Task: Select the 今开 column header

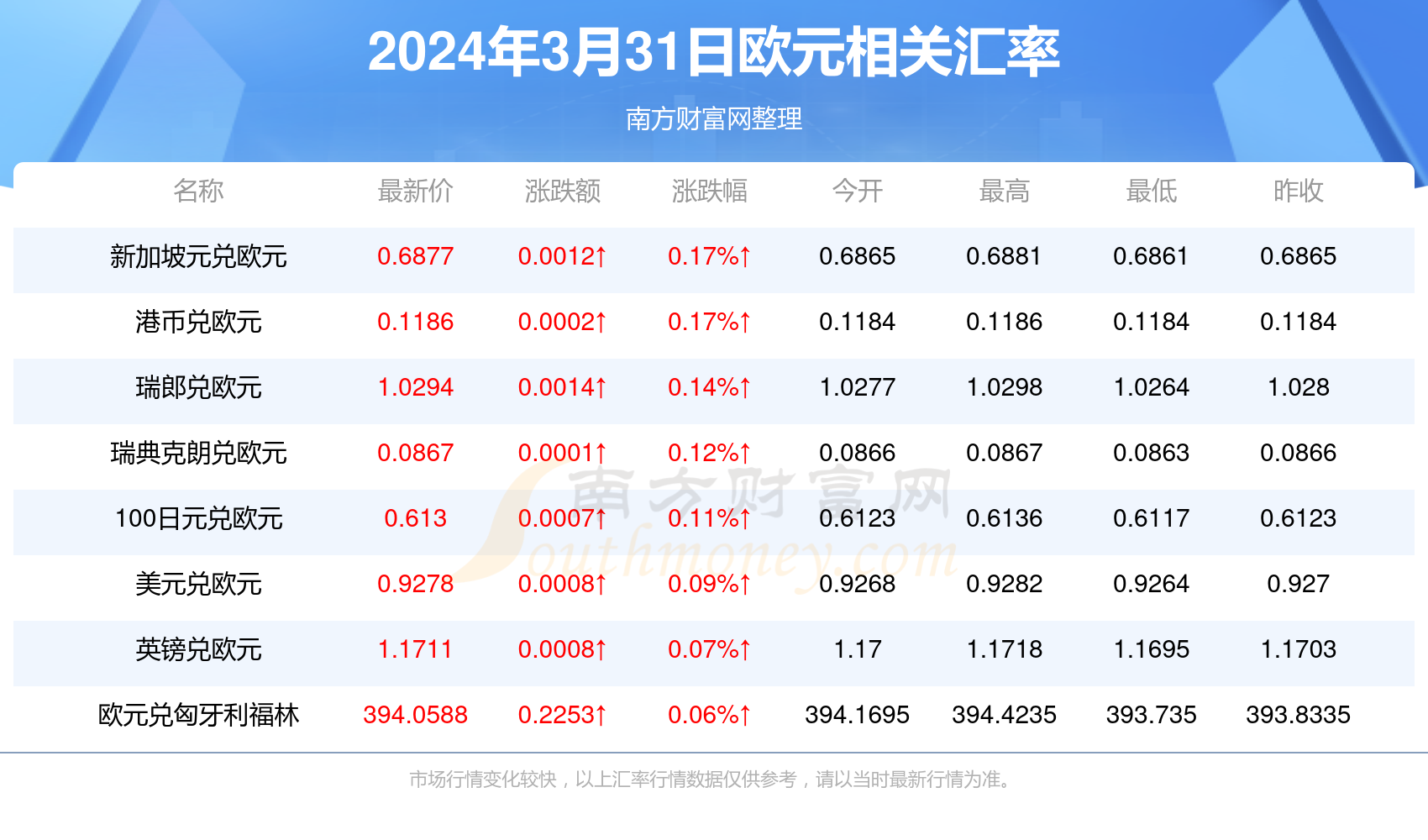Action: pos(857,191)
